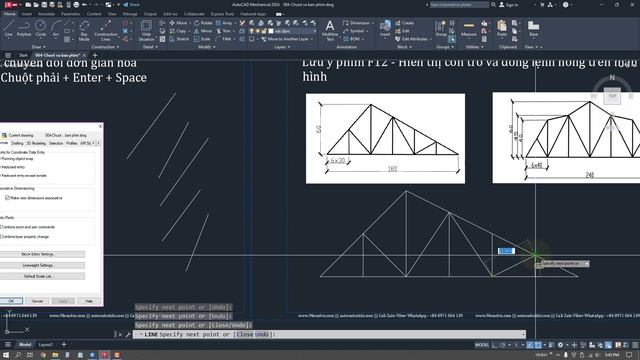
Task: Choose the Mirror command
Action: click(x=203, y=31)
